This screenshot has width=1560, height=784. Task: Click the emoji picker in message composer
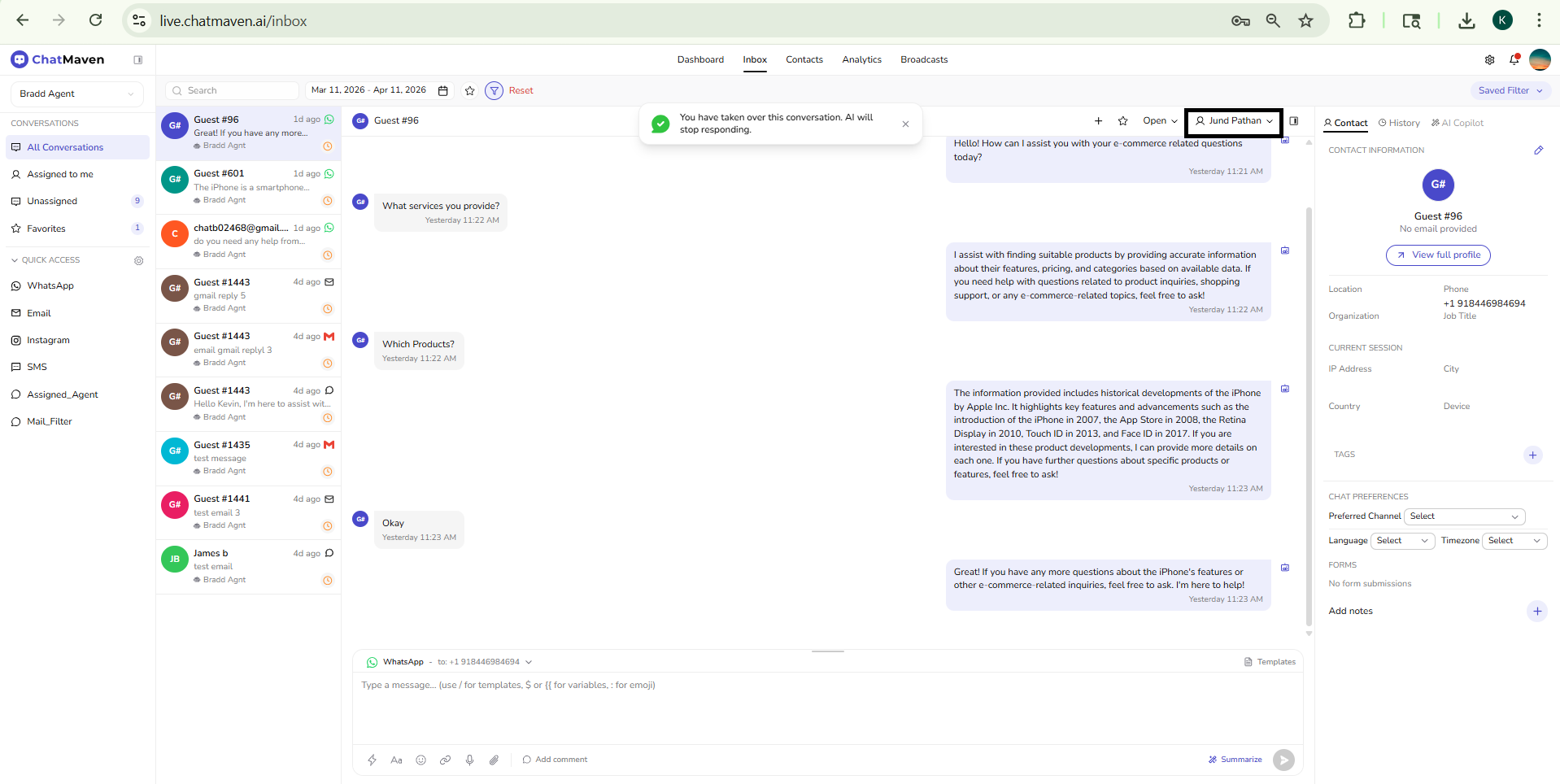[x=421, y=760]
